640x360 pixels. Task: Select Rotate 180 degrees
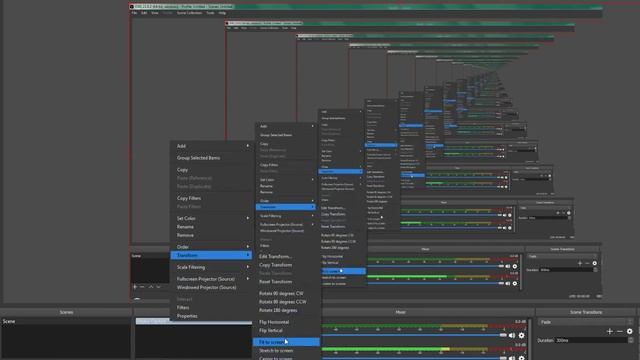pyautogui.click(x=278, y=310)
